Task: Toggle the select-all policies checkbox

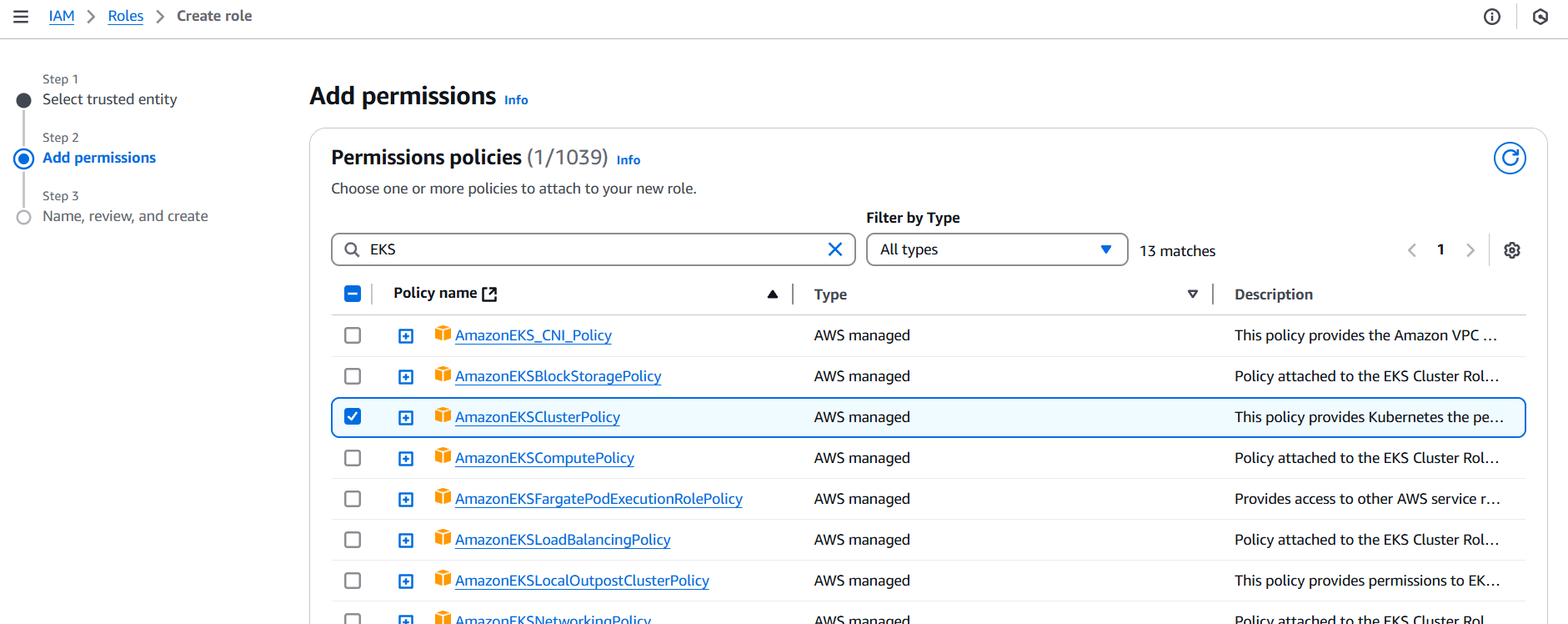Action: [x=353, y=294]
